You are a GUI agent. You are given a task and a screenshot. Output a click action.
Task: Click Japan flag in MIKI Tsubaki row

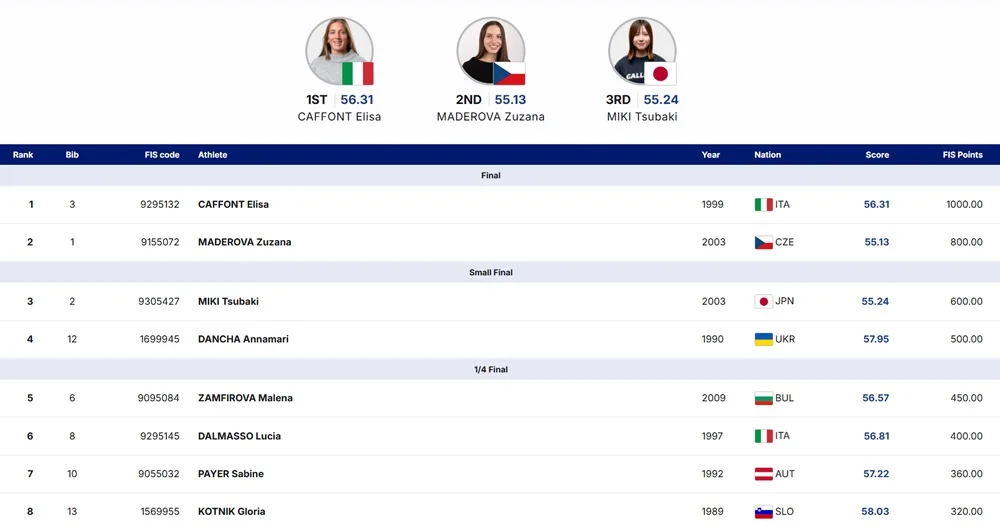[763, 302]
